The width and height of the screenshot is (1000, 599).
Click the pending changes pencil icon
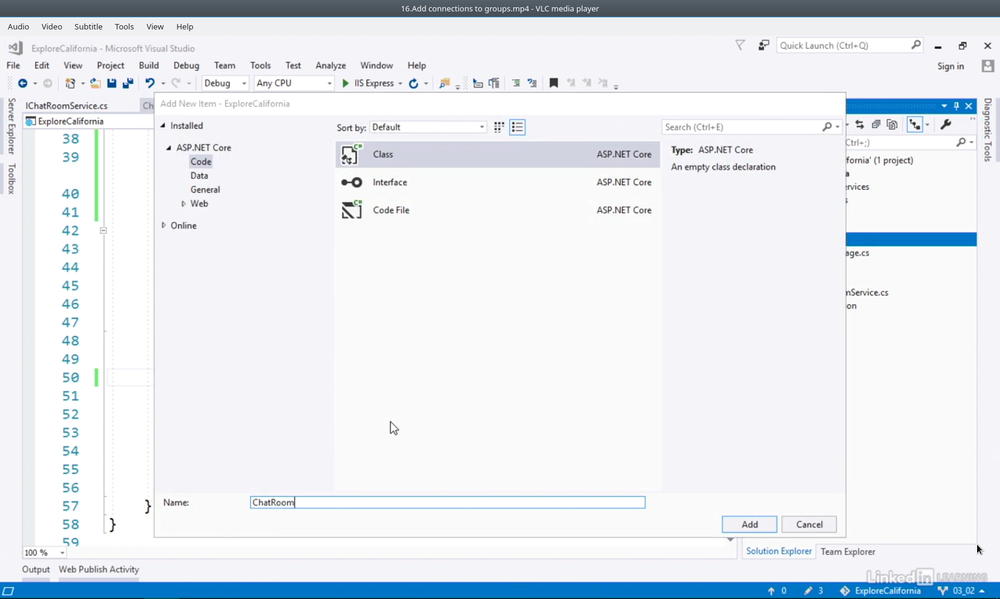coord(808,591)
